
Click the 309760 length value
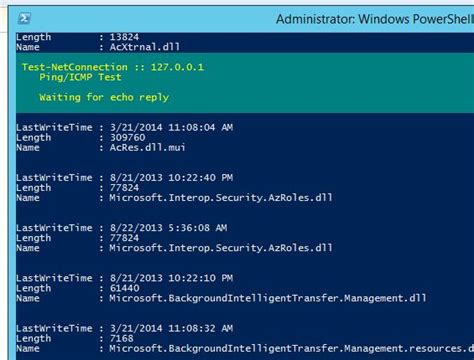pyautogui.click(x=127, y=138)
